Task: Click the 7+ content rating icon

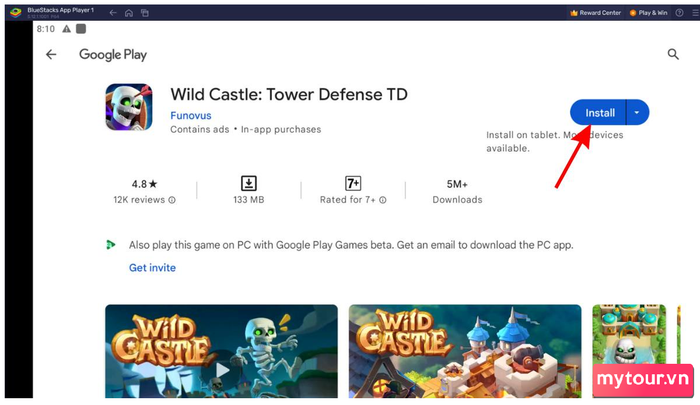Action: 353,184
